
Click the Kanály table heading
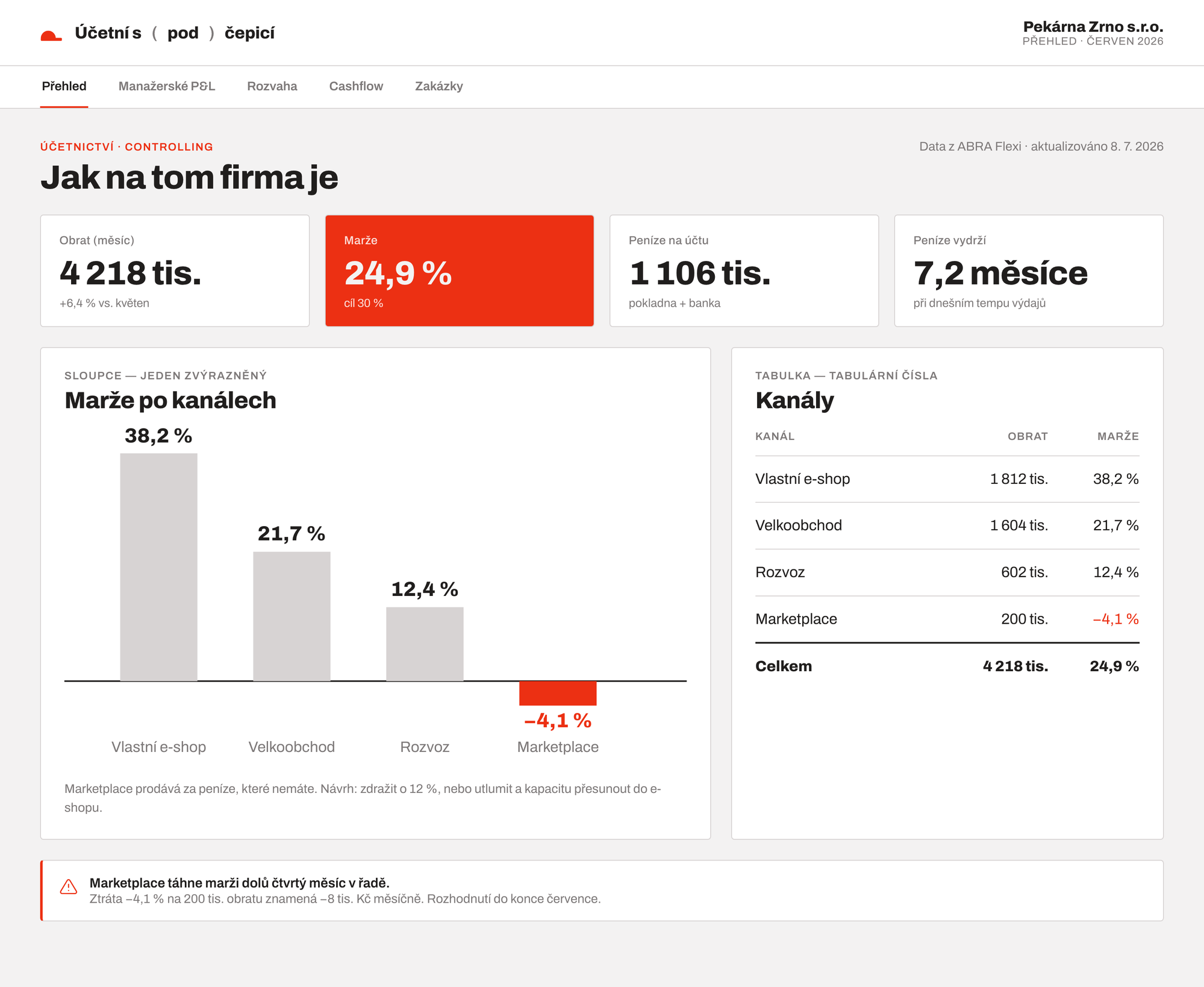pyautogui.click(x=795, y=401)
